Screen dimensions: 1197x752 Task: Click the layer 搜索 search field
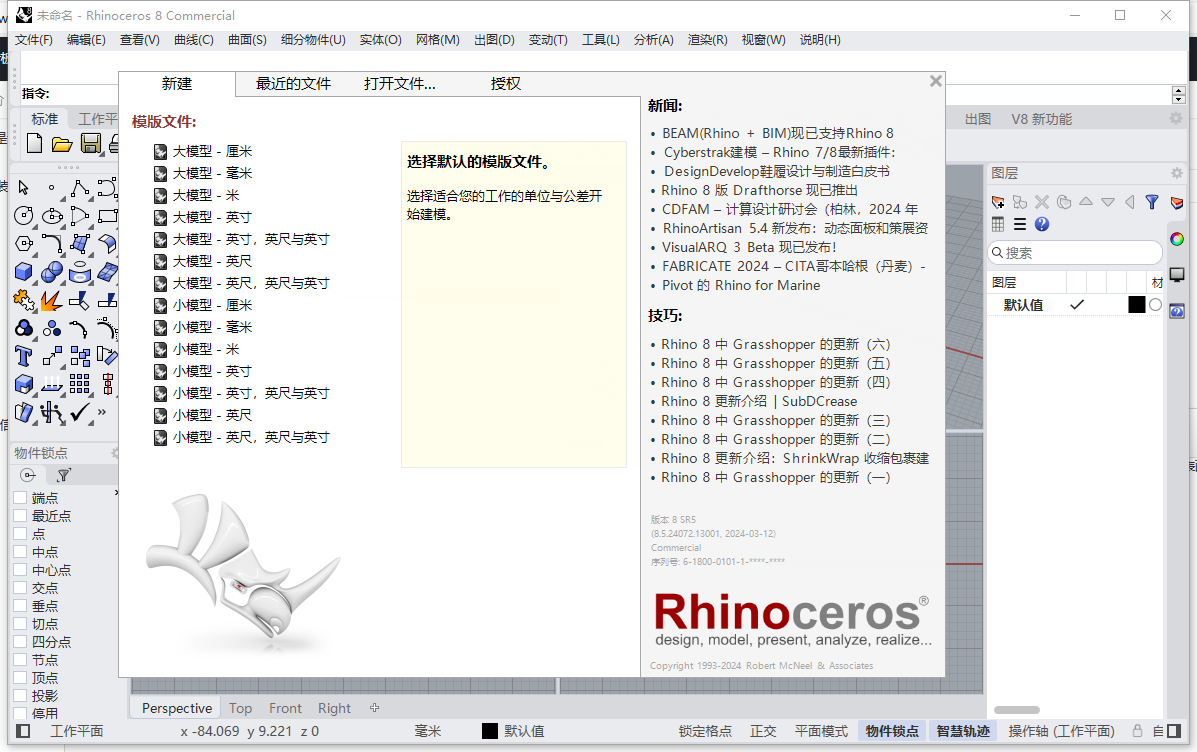tap(1075, 253)
